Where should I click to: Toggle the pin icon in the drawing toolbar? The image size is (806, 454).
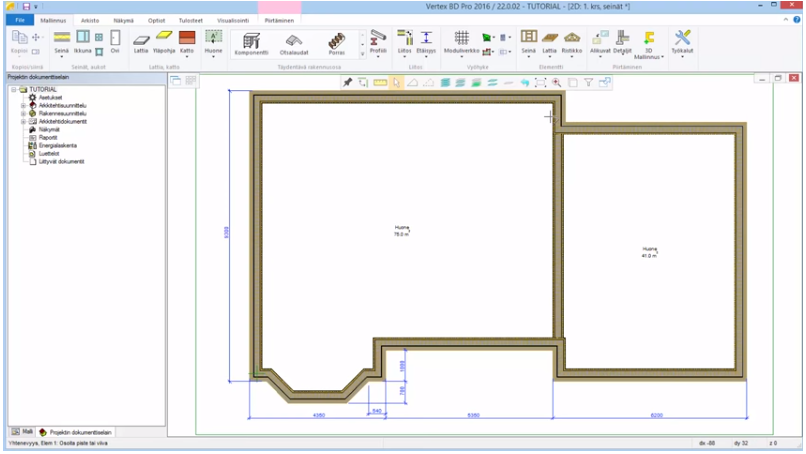coord(347,83)
